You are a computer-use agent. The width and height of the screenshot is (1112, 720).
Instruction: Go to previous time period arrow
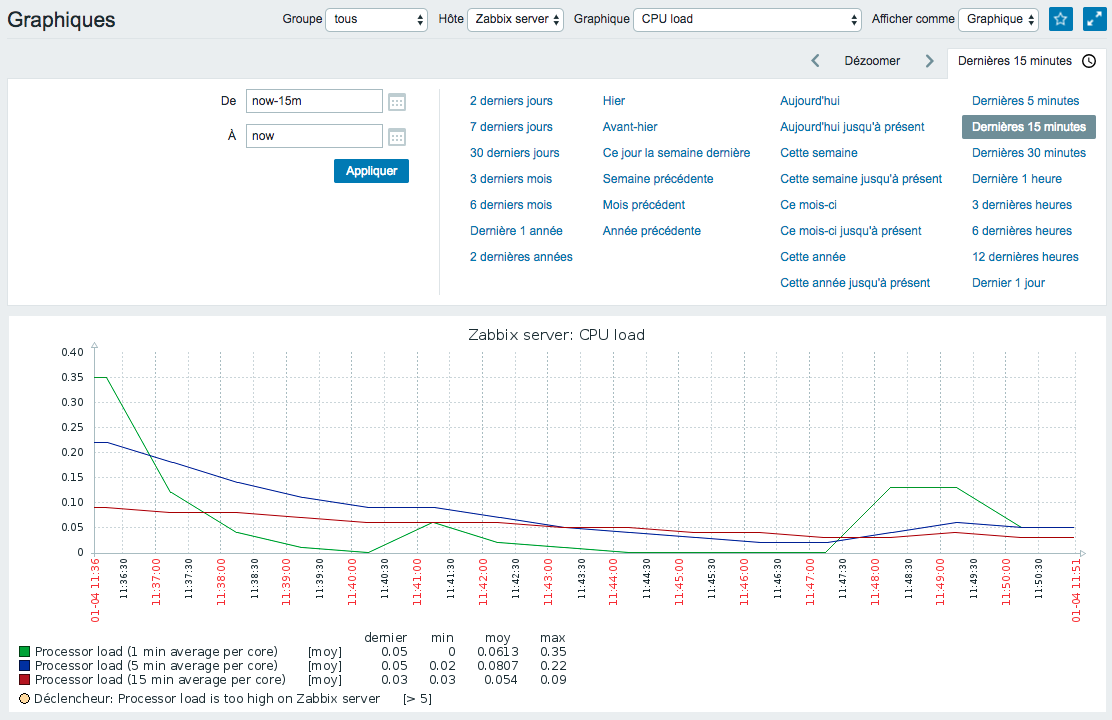click(816, 61)
